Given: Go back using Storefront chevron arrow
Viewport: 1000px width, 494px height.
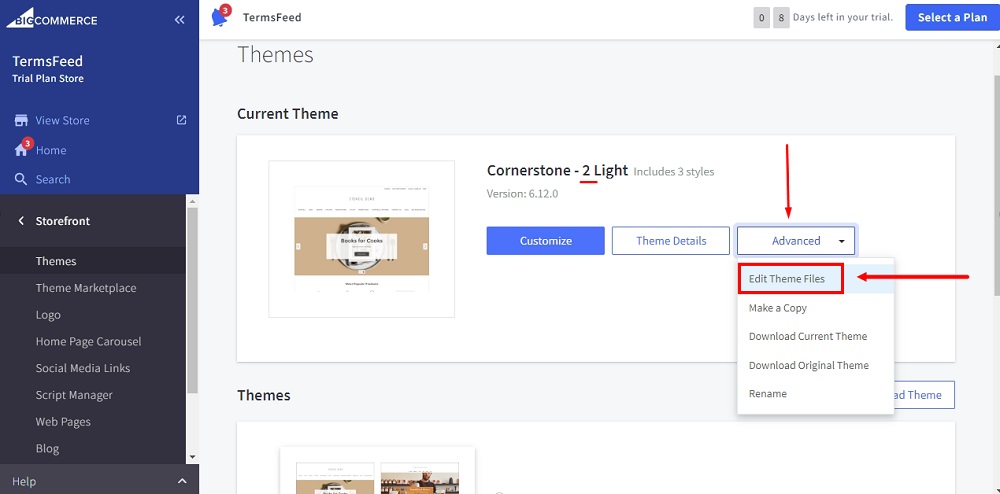Looking at the screenshot, I should click(21, 221).
